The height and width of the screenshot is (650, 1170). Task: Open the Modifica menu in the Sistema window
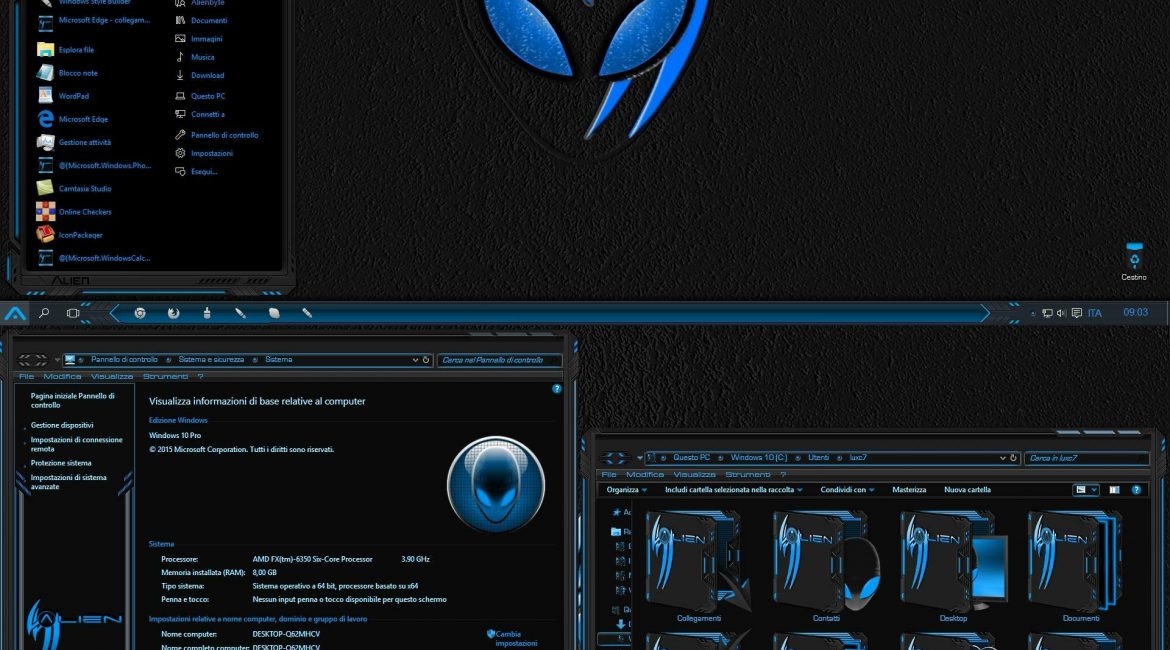(62, 377)
